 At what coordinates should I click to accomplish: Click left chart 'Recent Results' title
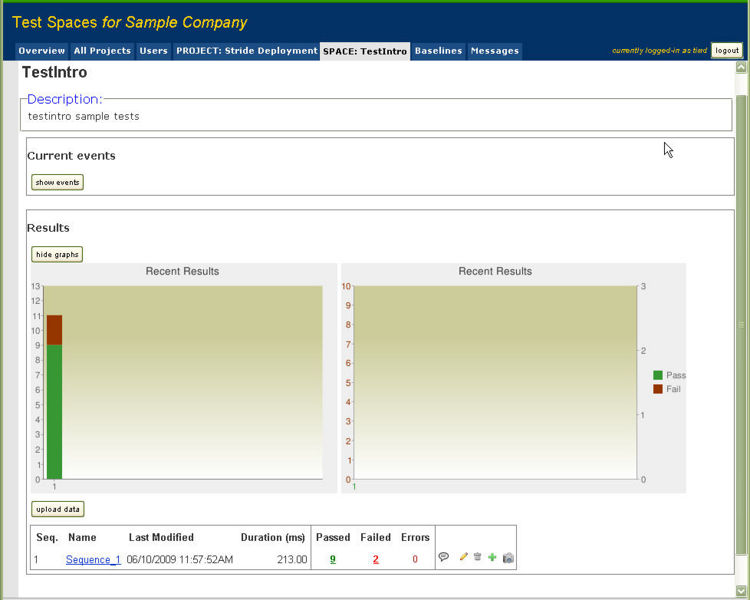tap(182, 271)
